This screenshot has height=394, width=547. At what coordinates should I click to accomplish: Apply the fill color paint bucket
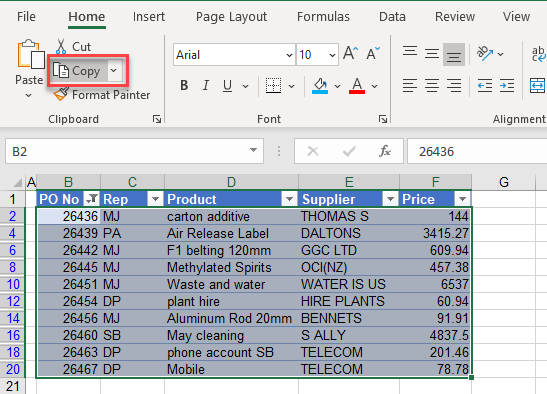pyautogui.click(x=320, y=86)
